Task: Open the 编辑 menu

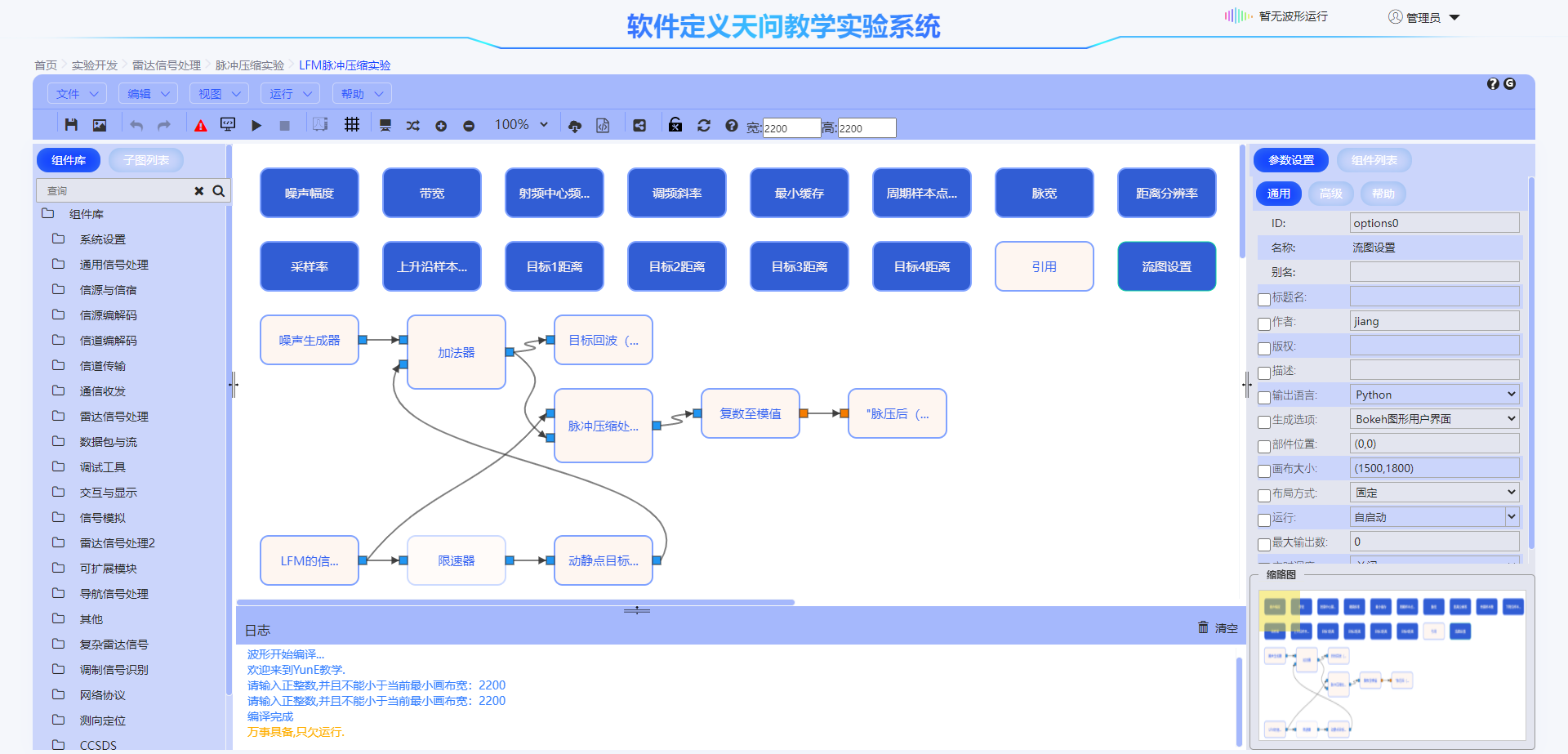Action: point(148,94)
